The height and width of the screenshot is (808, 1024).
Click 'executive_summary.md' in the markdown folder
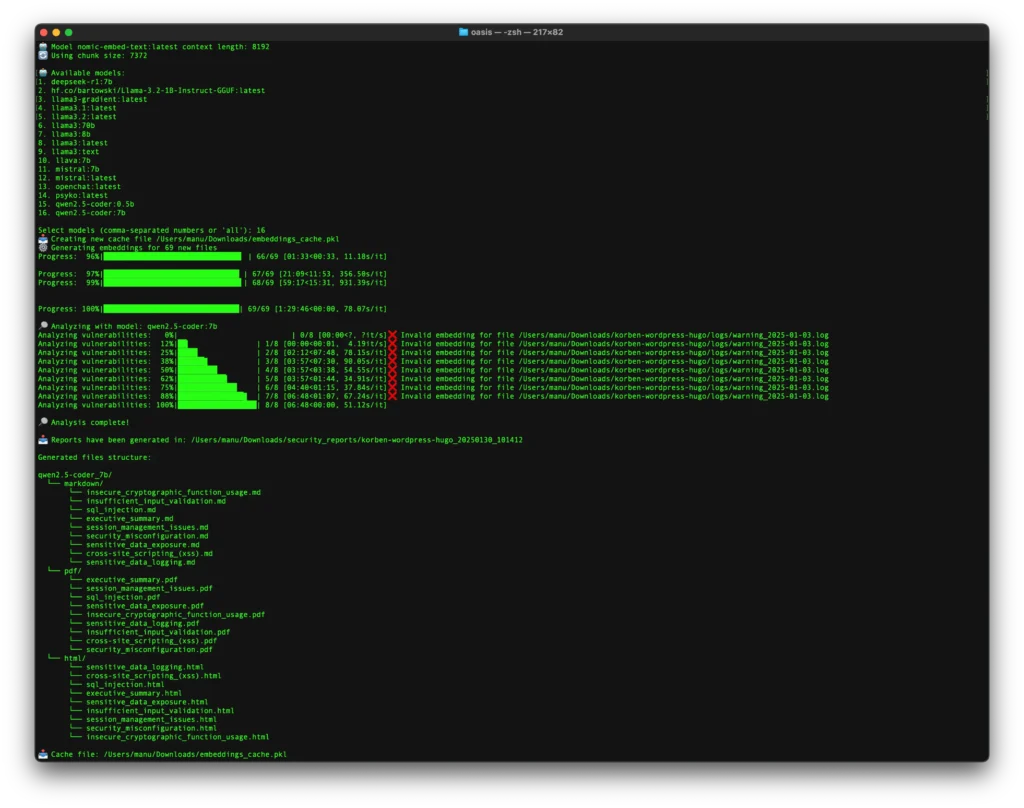pos(130,519)
